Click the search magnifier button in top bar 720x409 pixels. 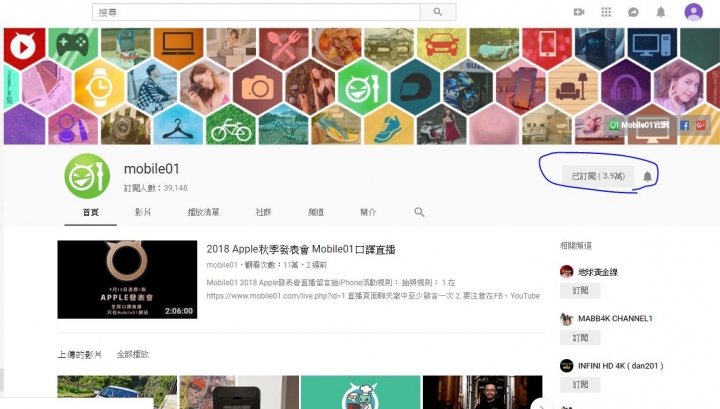click(x=438, y=12)
